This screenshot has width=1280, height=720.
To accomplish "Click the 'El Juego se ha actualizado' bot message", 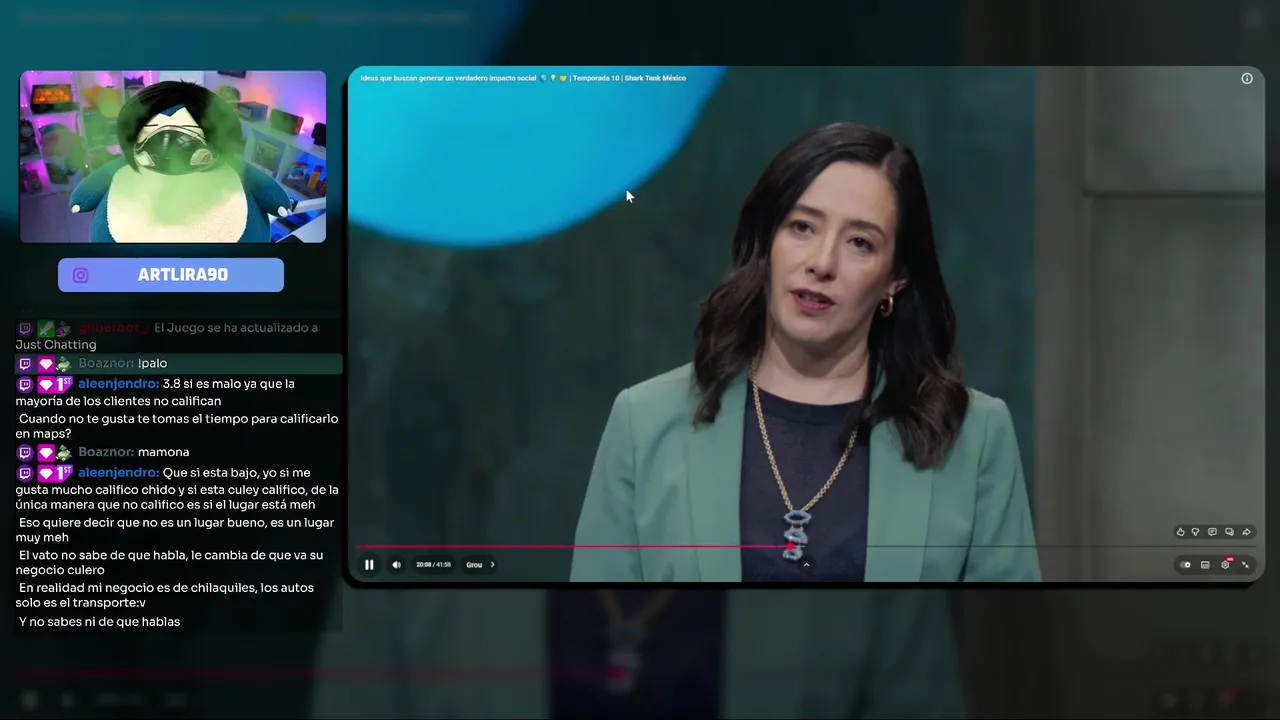I will [168, 336].
